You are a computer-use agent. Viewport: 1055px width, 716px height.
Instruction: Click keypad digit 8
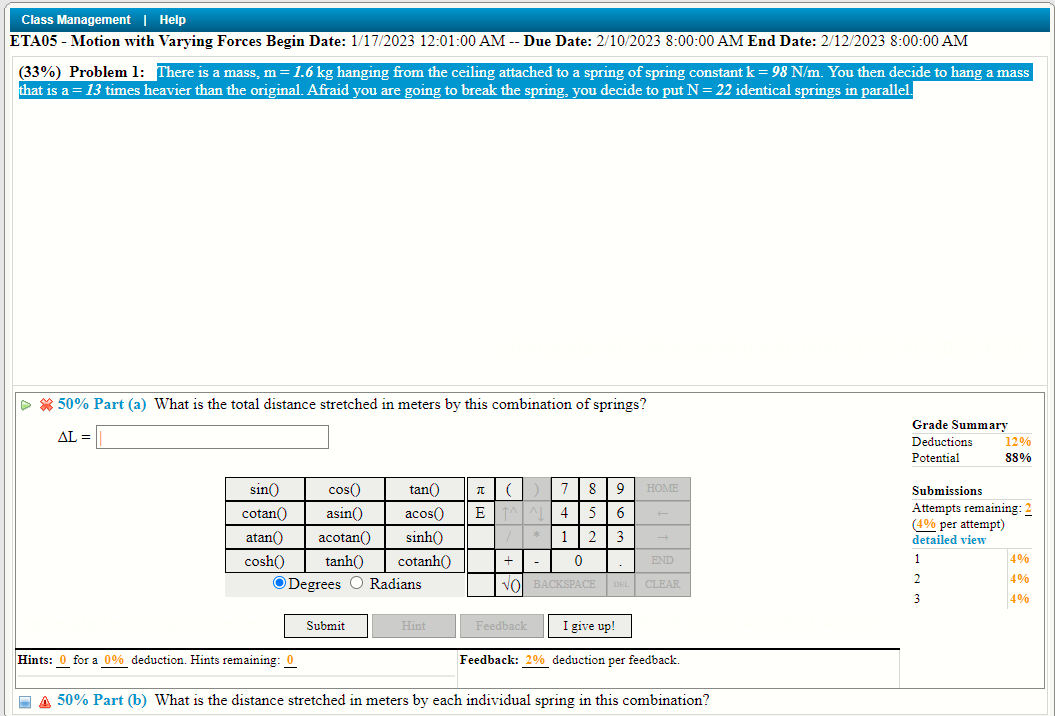tap(592, 489)
